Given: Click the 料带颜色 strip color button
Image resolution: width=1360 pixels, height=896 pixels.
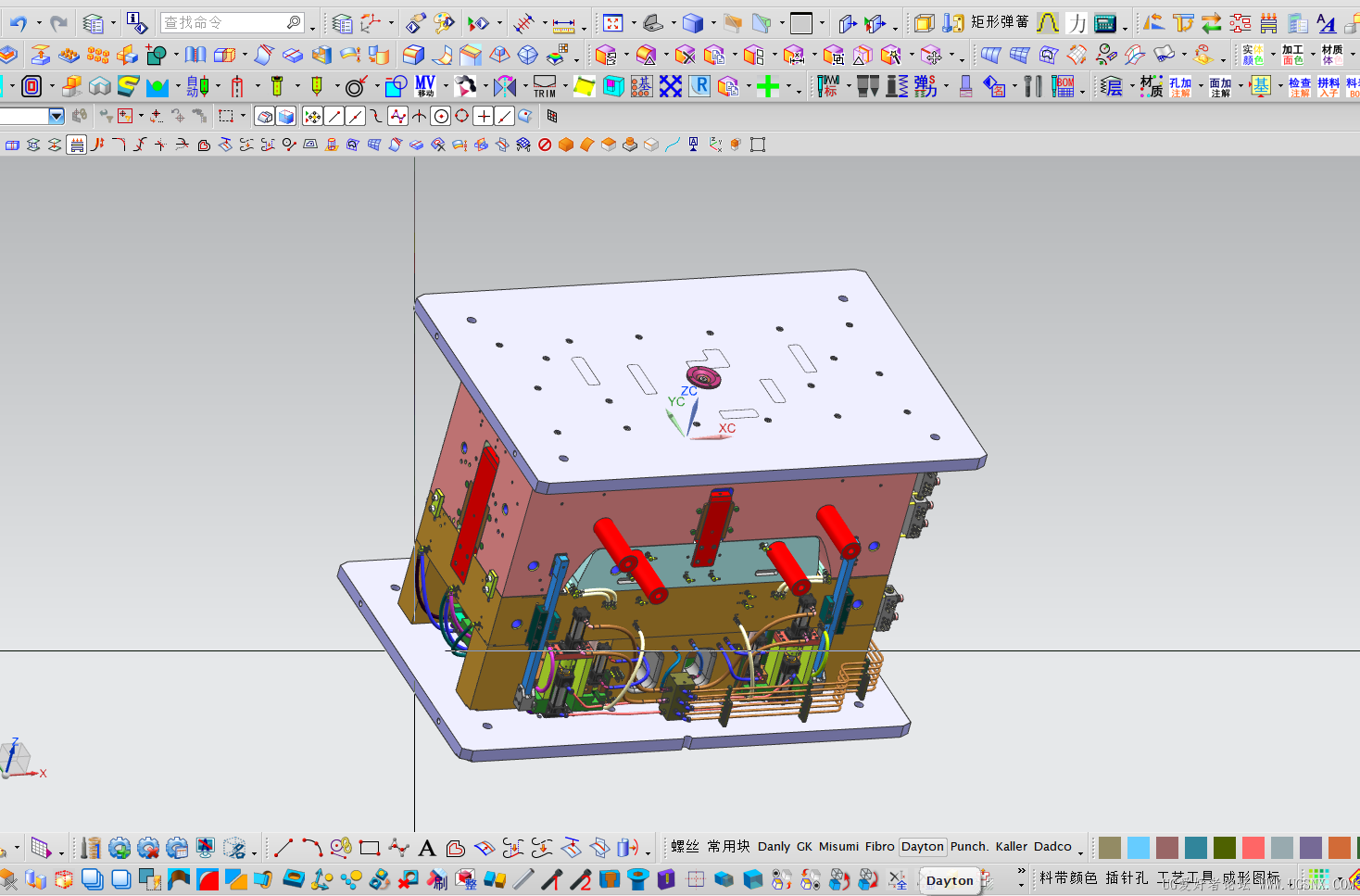Looking at the screenshot, I should pos(1068,877).
